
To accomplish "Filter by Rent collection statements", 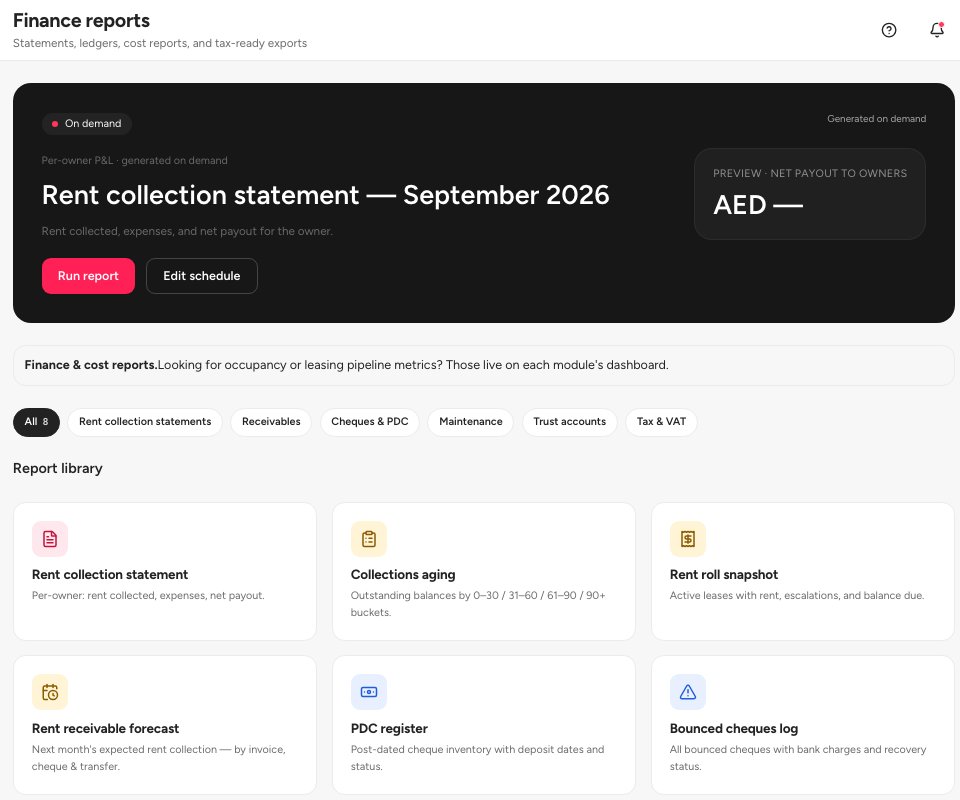I will (x=144, y=422).
